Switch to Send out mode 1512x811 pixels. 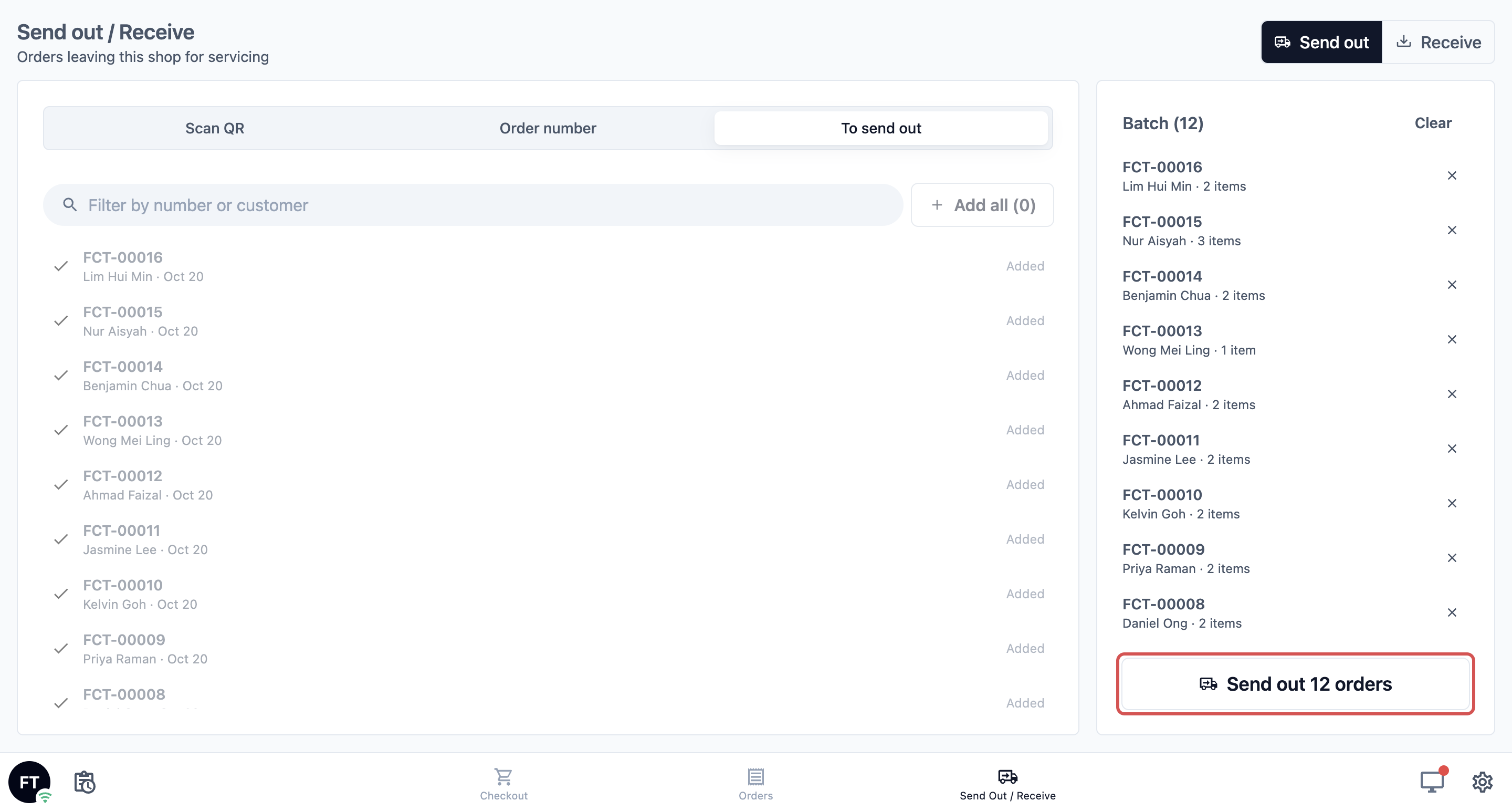(x=1321, y=42)
